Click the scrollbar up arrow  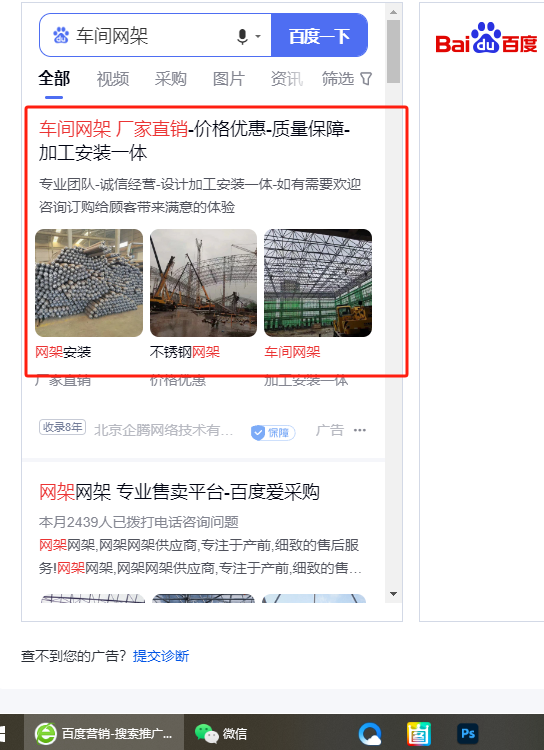tap(394, 12)
